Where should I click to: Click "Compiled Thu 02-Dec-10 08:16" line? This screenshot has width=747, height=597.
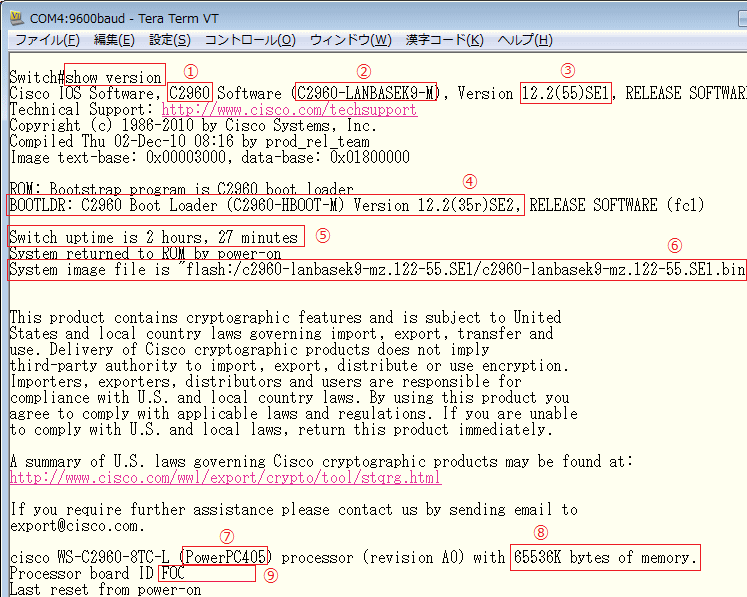[190, 142]
